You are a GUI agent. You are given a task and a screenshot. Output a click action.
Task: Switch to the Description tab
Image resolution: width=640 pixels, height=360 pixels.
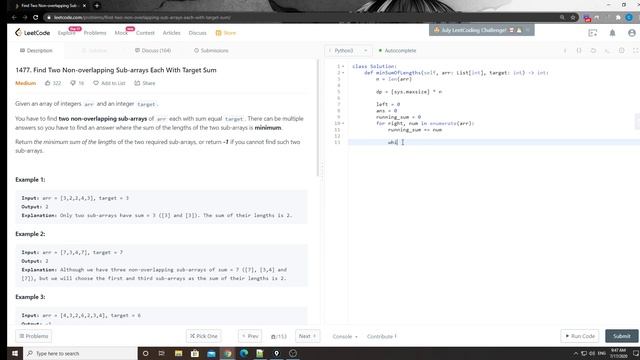pyautogui.click(x=36, y=51)
